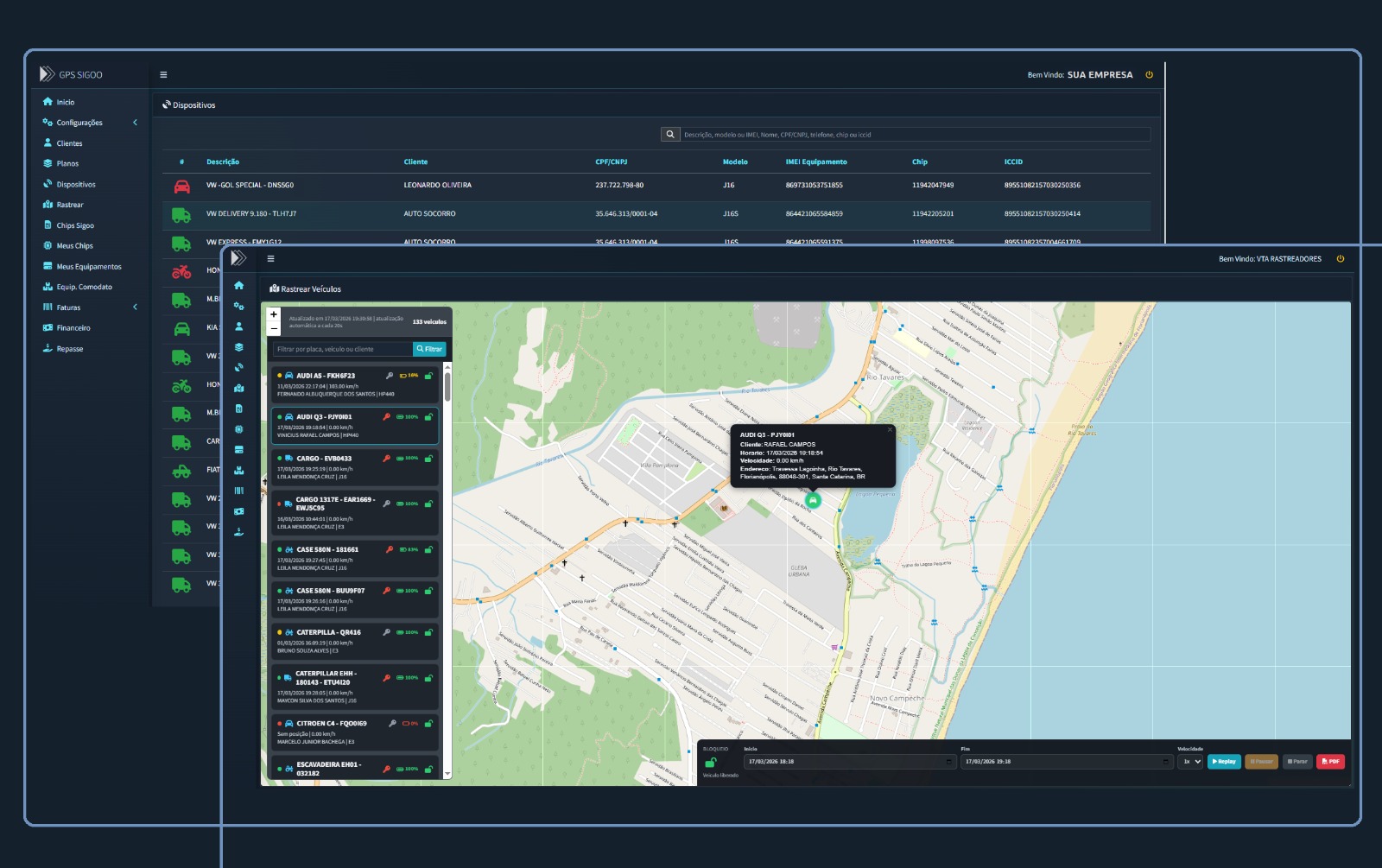Screen dimensions: 1382x868
Task: Click Home icon in front window sidebar
Action: point(239,286)
